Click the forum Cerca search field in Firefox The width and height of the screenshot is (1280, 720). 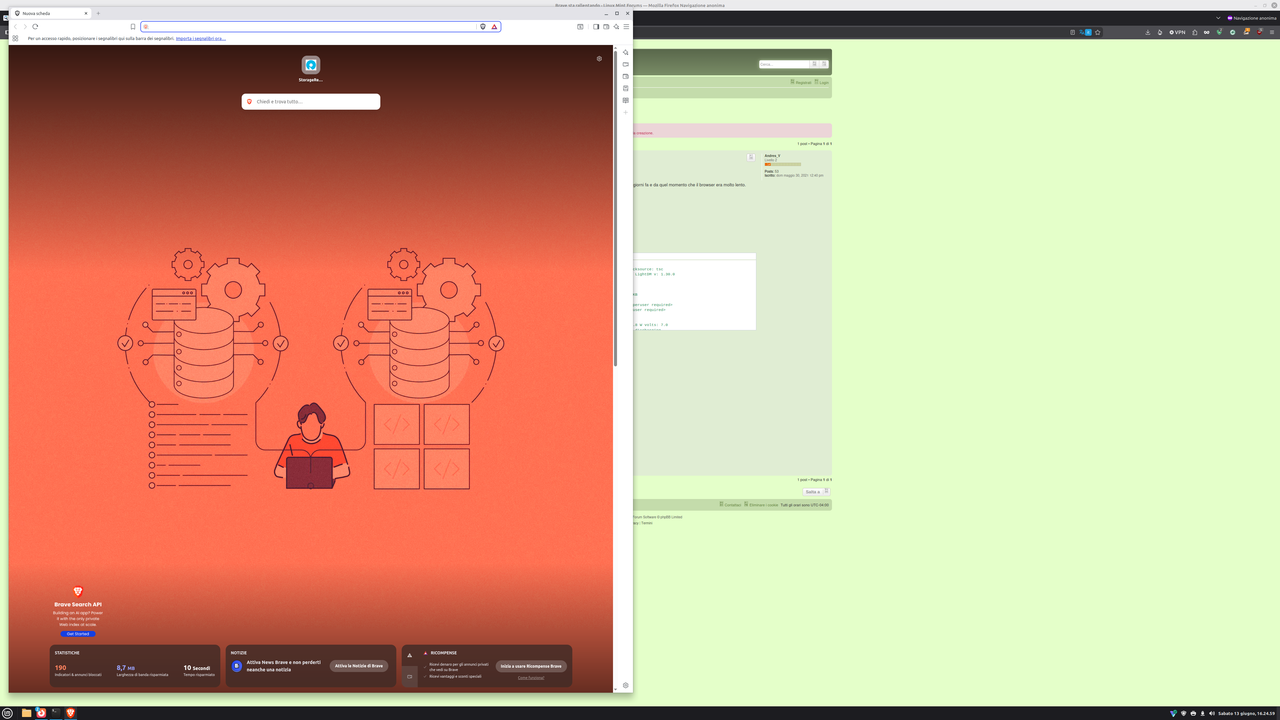(784, 64)
